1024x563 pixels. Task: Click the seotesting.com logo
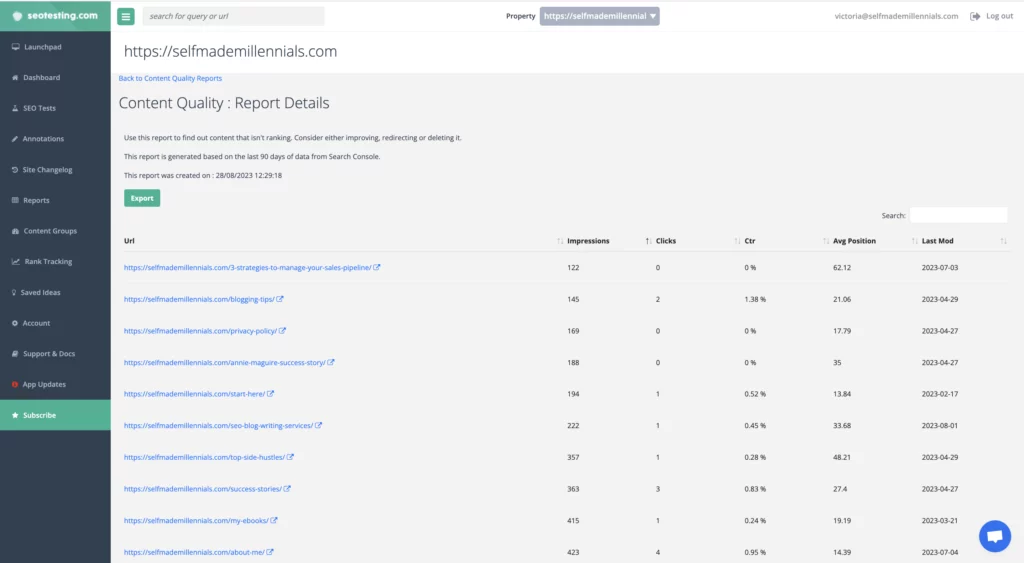[x=56, y=16]
